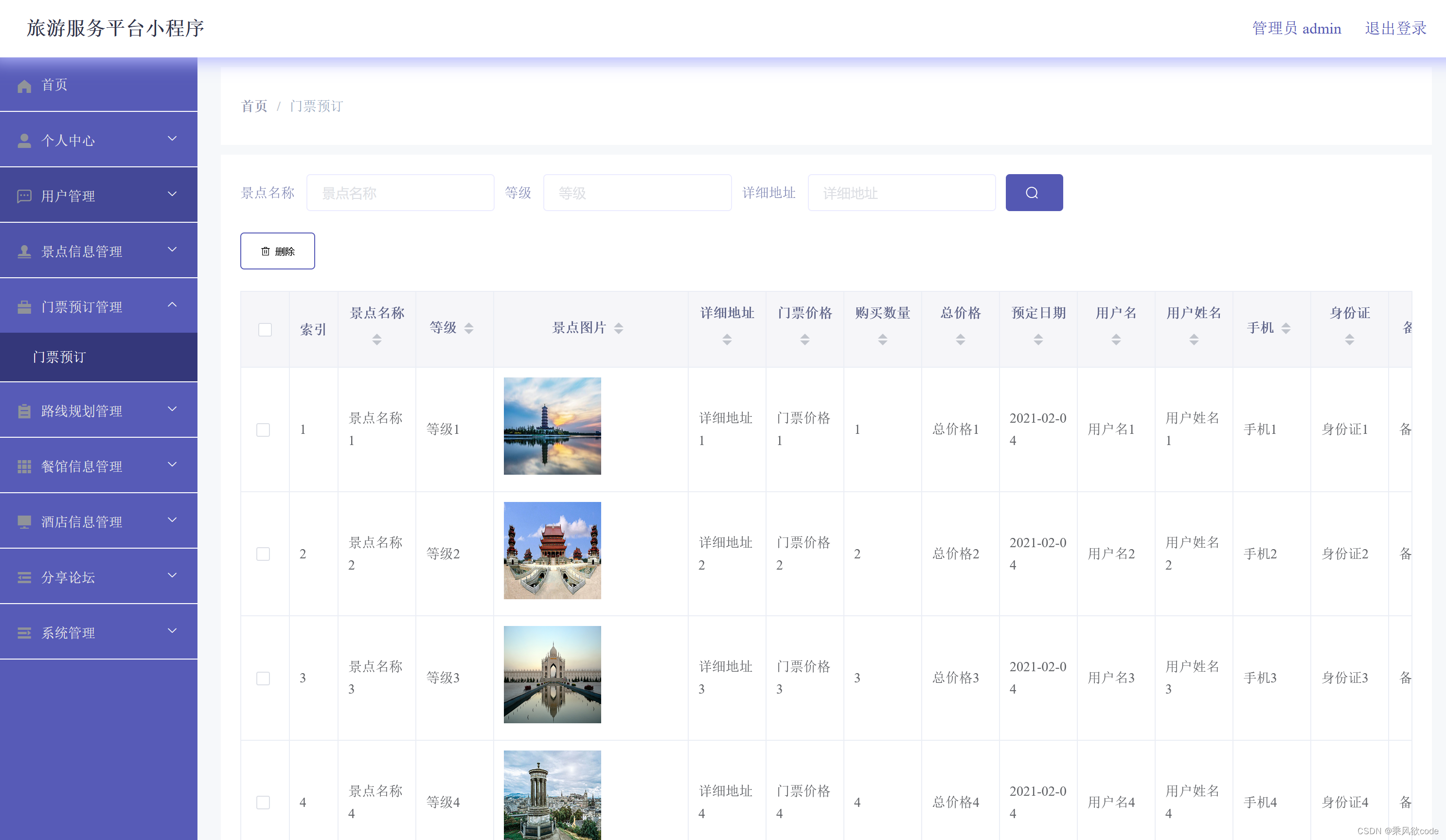Click the 删除 delete button
The image size is (1446, 840).
277,251
